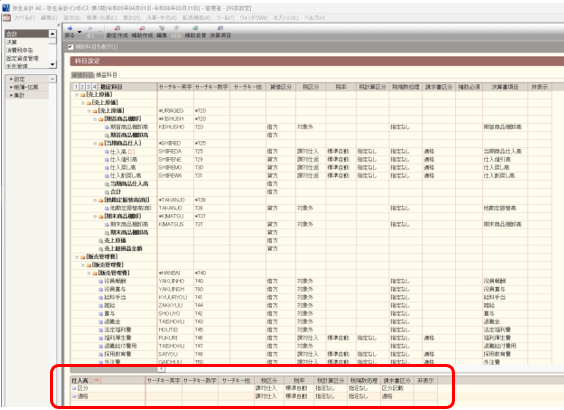The width and height of the screenshot is (564, 410).
Task: Show tree level 4 with the 4 button
Action: click(x=95, y=87)
